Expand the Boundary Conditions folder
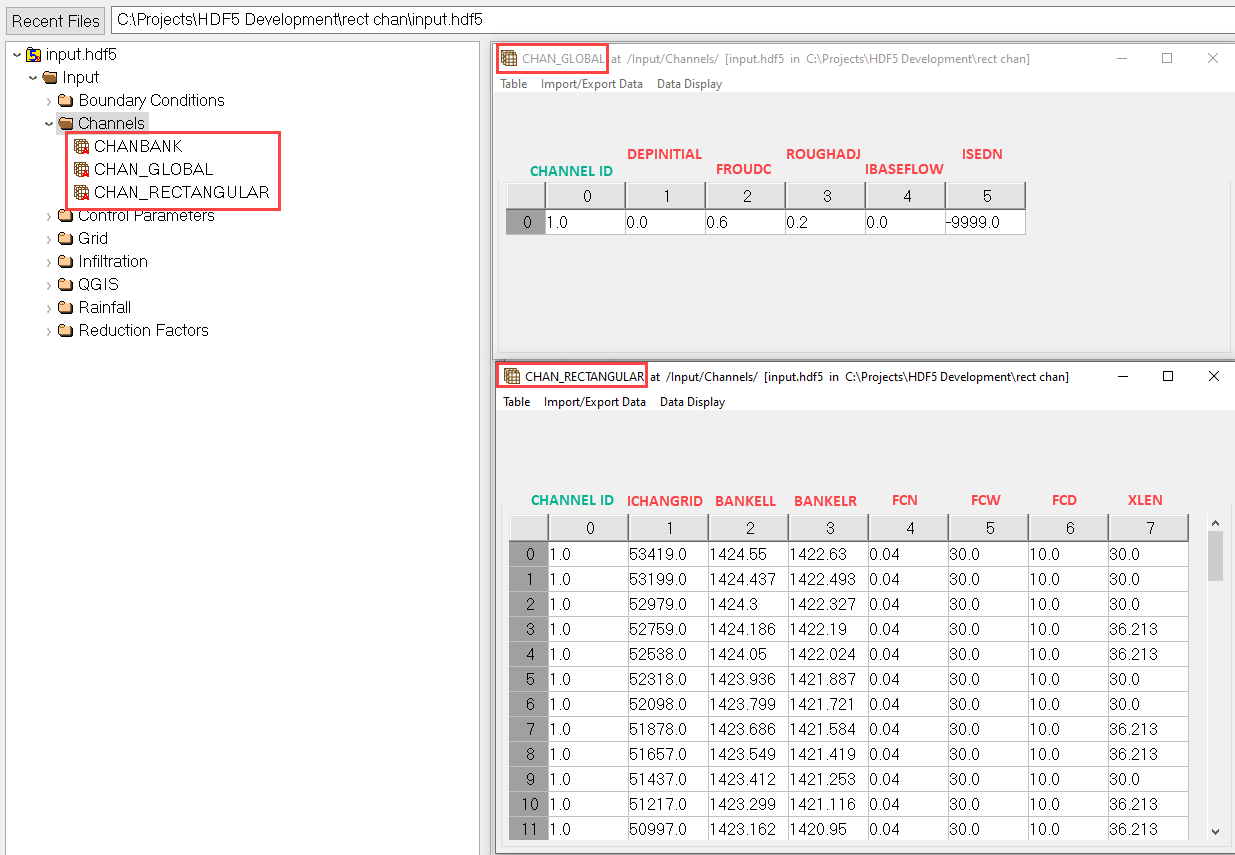 coord(49,101)
